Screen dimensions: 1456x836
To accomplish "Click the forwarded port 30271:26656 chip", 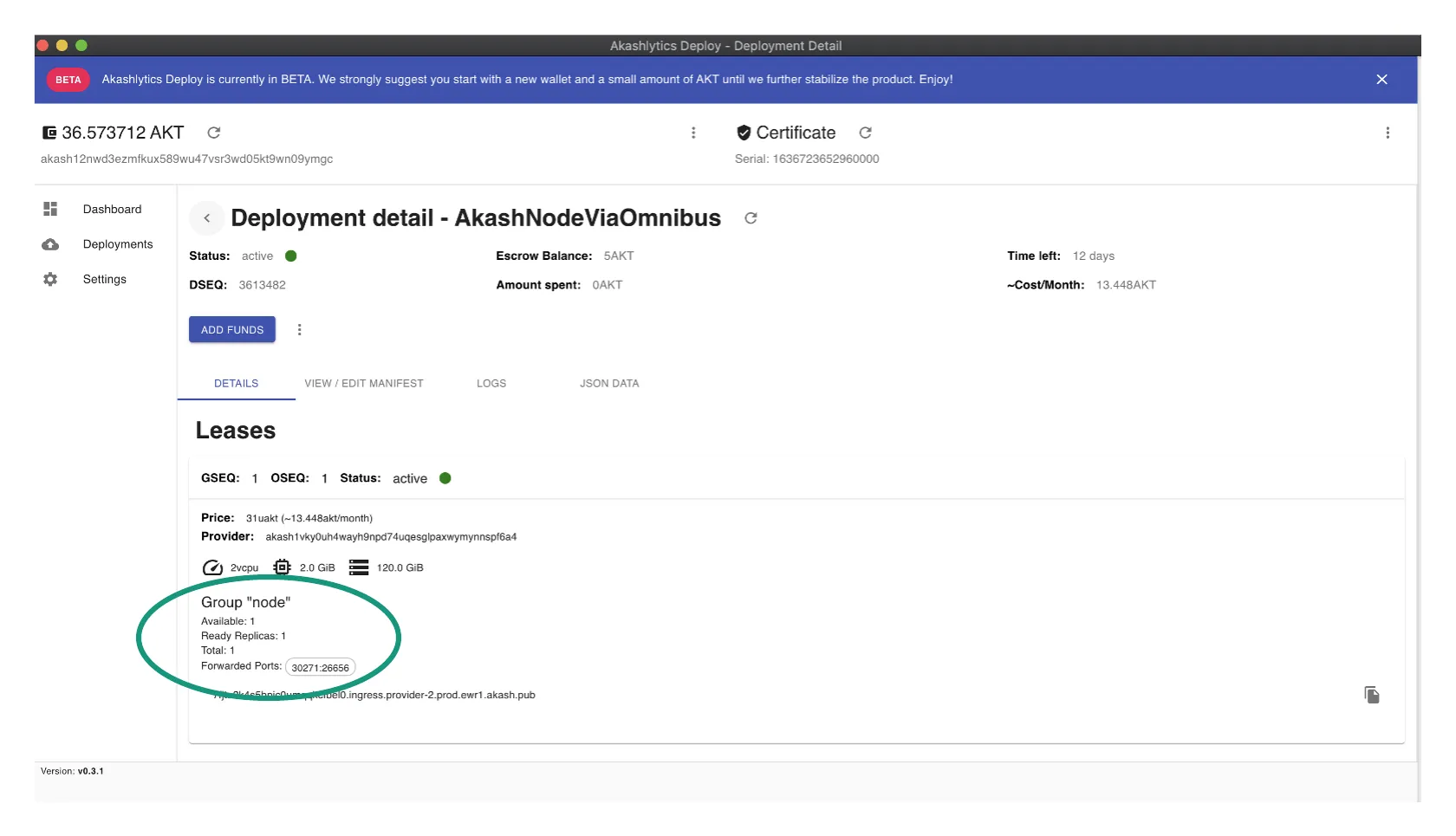I will tap(320, 668).
